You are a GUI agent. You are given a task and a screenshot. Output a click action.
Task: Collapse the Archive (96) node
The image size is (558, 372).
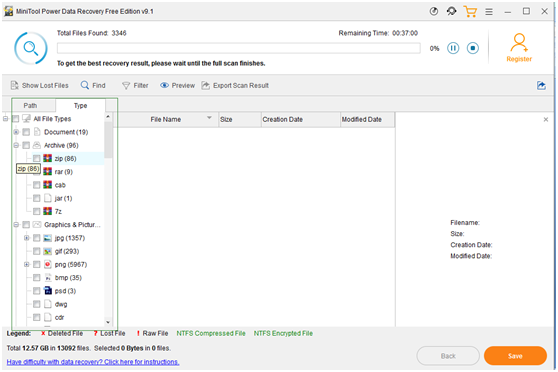16,145
